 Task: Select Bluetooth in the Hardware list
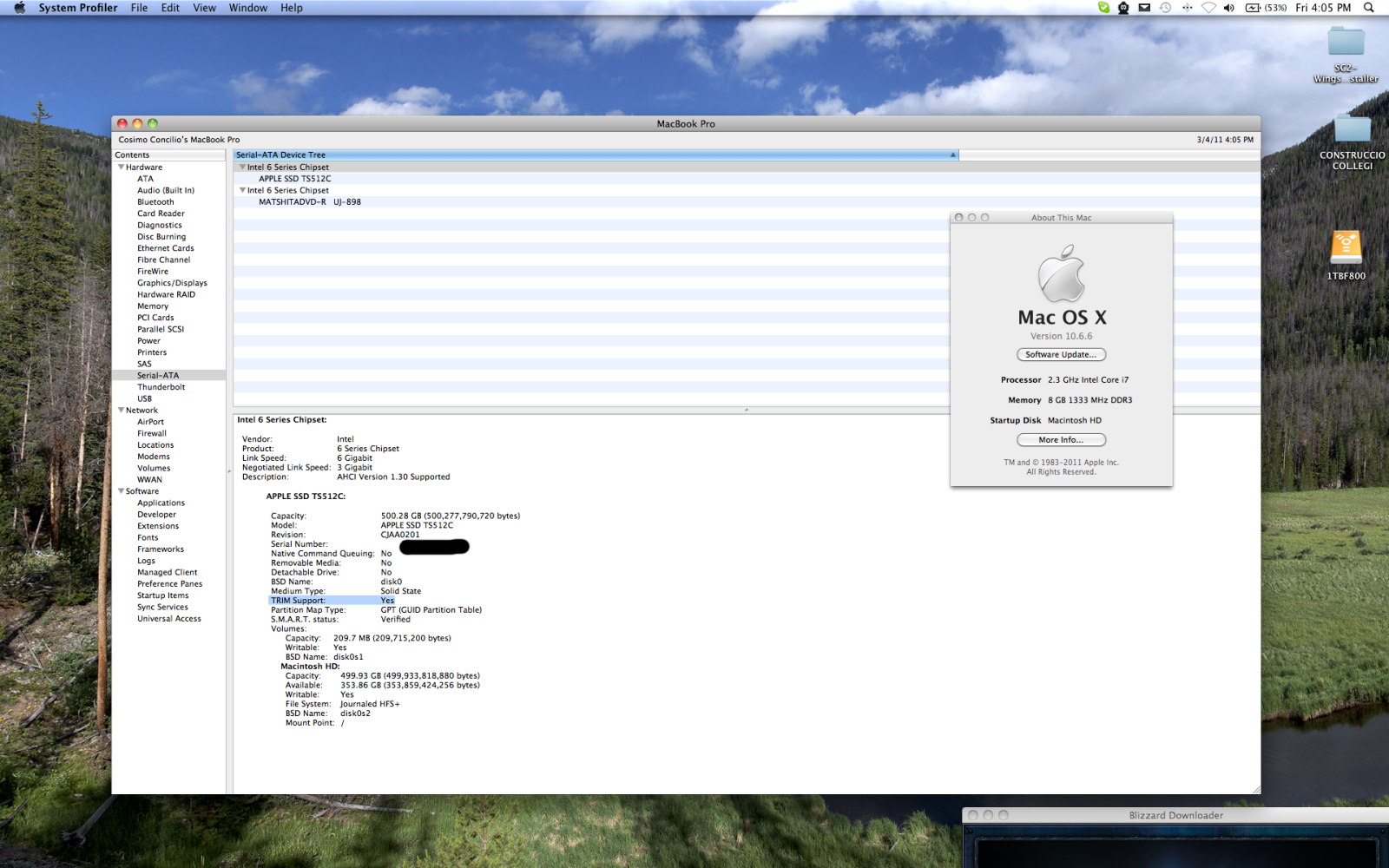coord(155,202)
